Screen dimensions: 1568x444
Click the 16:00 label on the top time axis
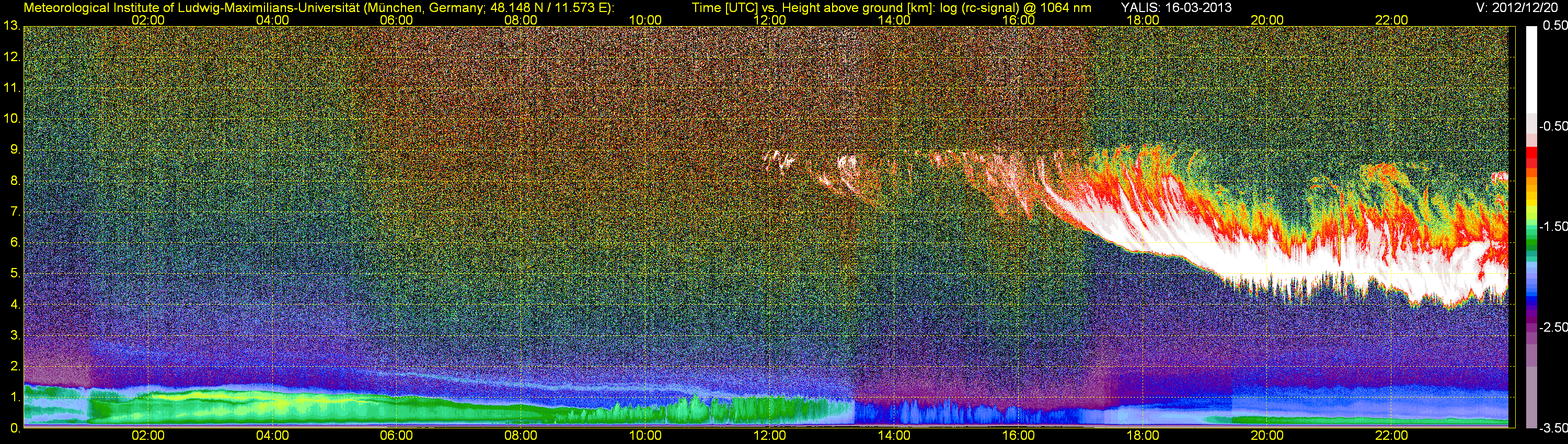click(1018, 20)
